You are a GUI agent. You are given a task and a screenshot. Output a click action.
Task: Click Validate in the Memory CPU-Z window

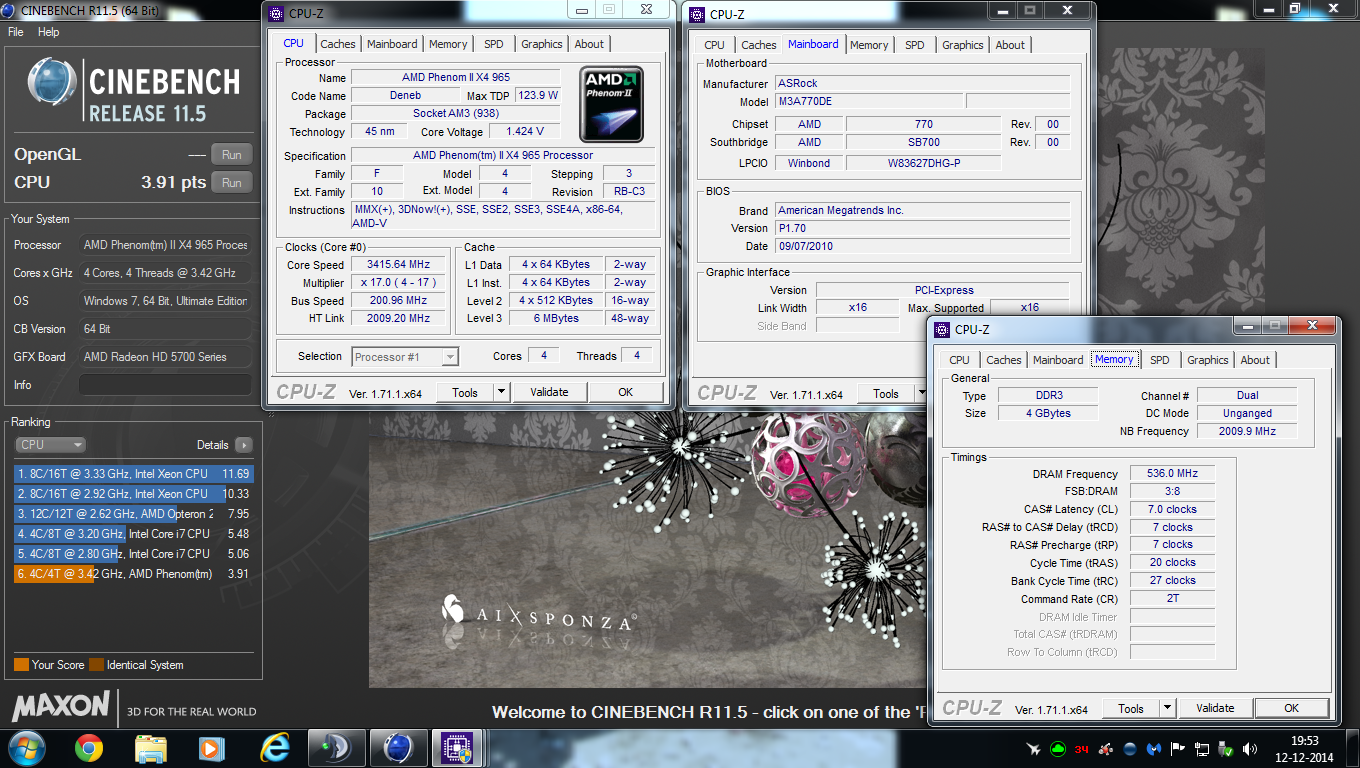(1215, 708)
